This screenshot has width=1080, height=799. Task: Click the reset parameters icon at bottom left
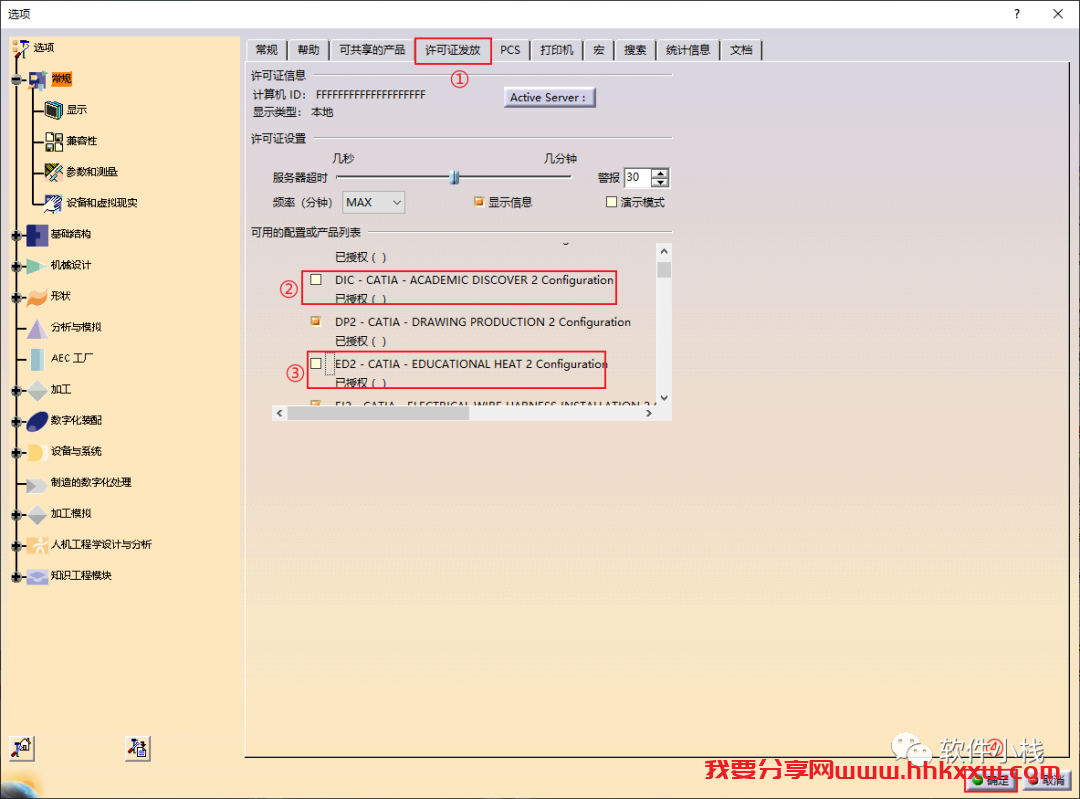coord(22,748)
